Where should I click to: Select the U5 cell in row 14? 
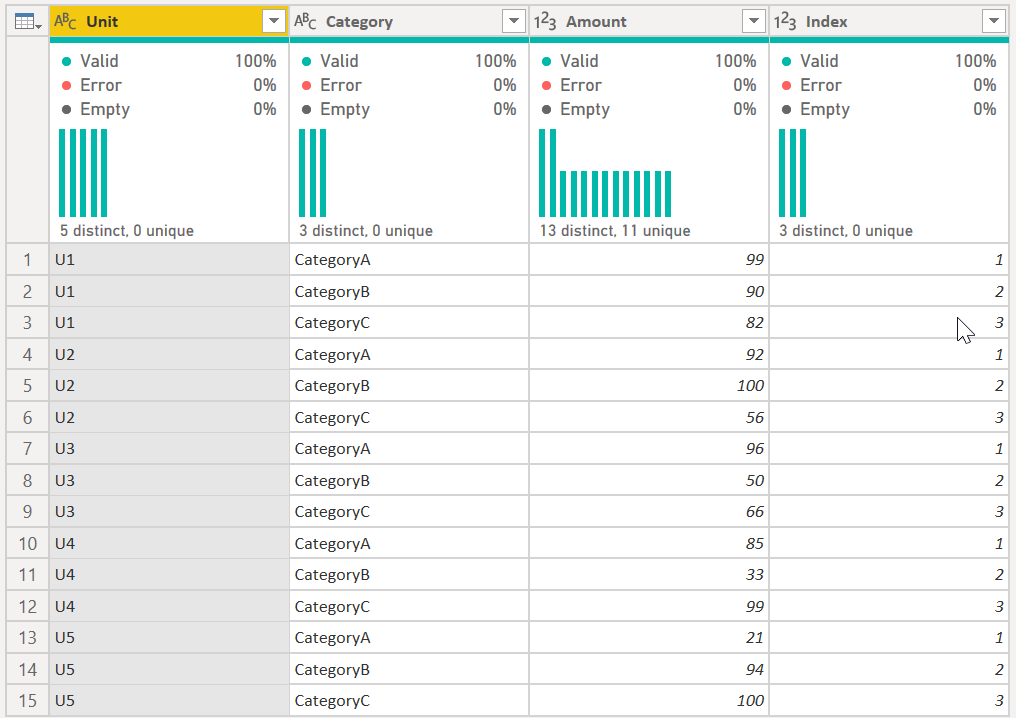coord(169,669)
